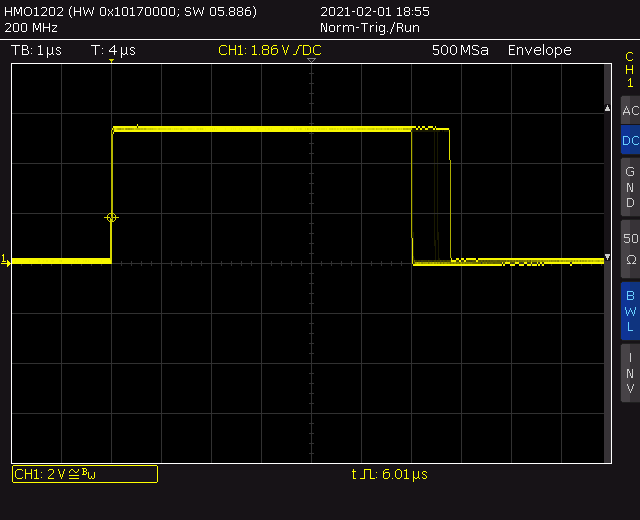
Task: Select AC coupling in the CH1 menu
Action: (629, 111)
